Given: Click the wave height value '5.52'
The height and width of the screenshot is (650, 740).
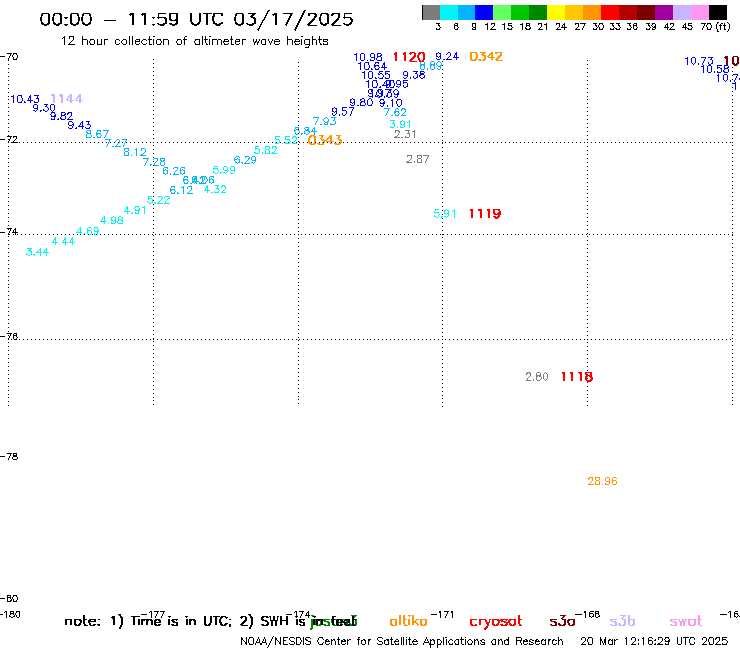Looking at the screenshot, I should point(286,140).
